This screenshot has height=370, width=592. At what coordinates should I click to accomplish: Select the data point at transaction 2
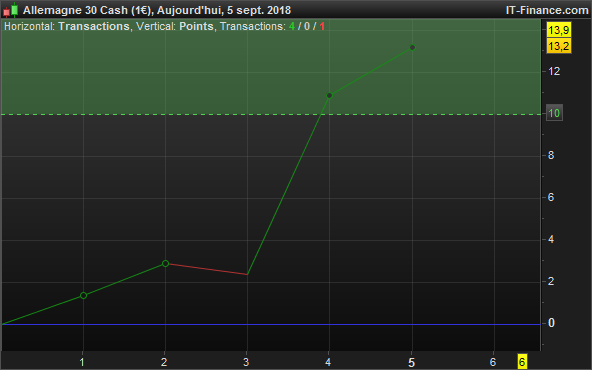click(x=165, y=263)
